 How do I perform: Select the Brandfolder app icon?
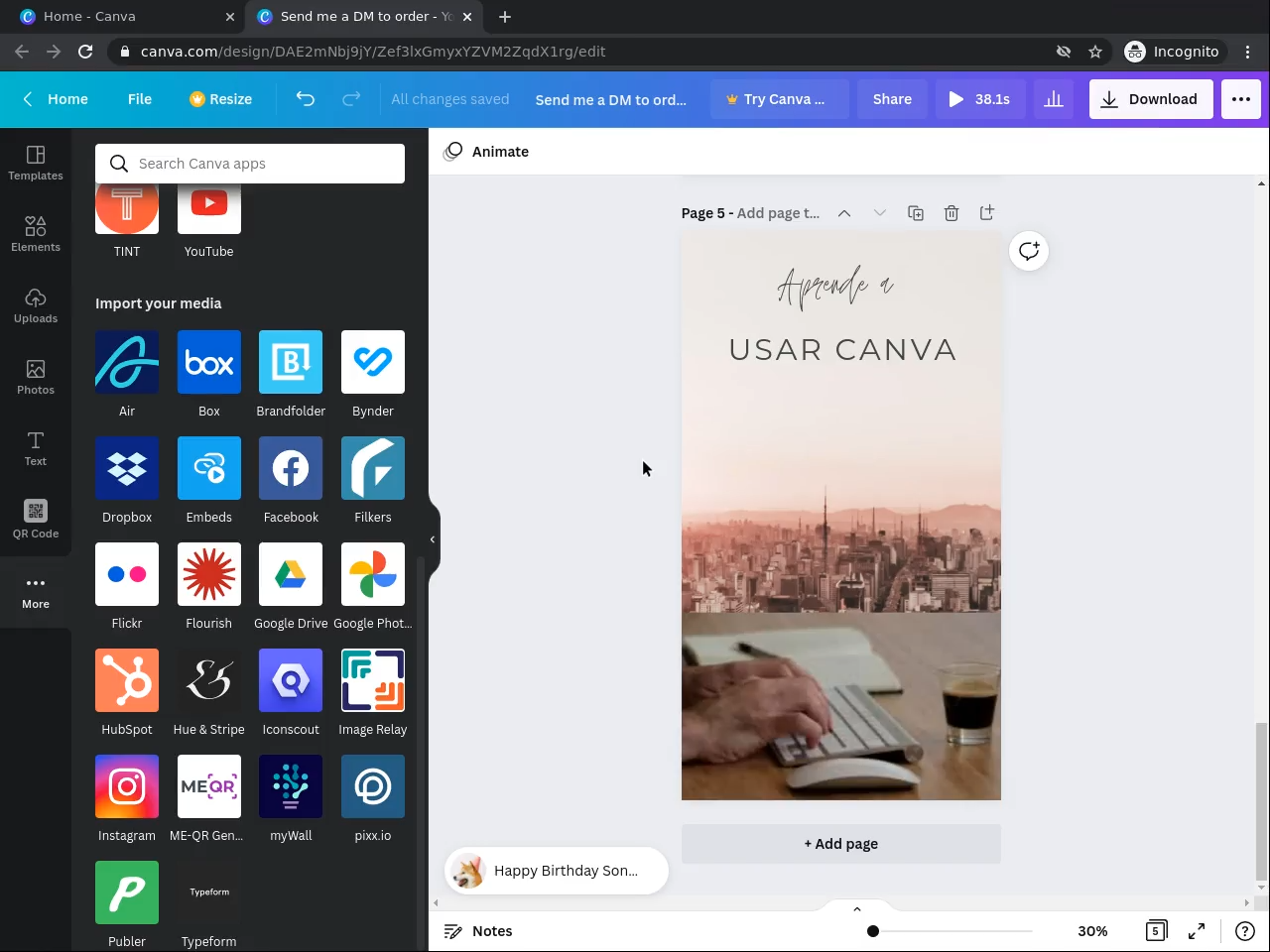point(291,362)
